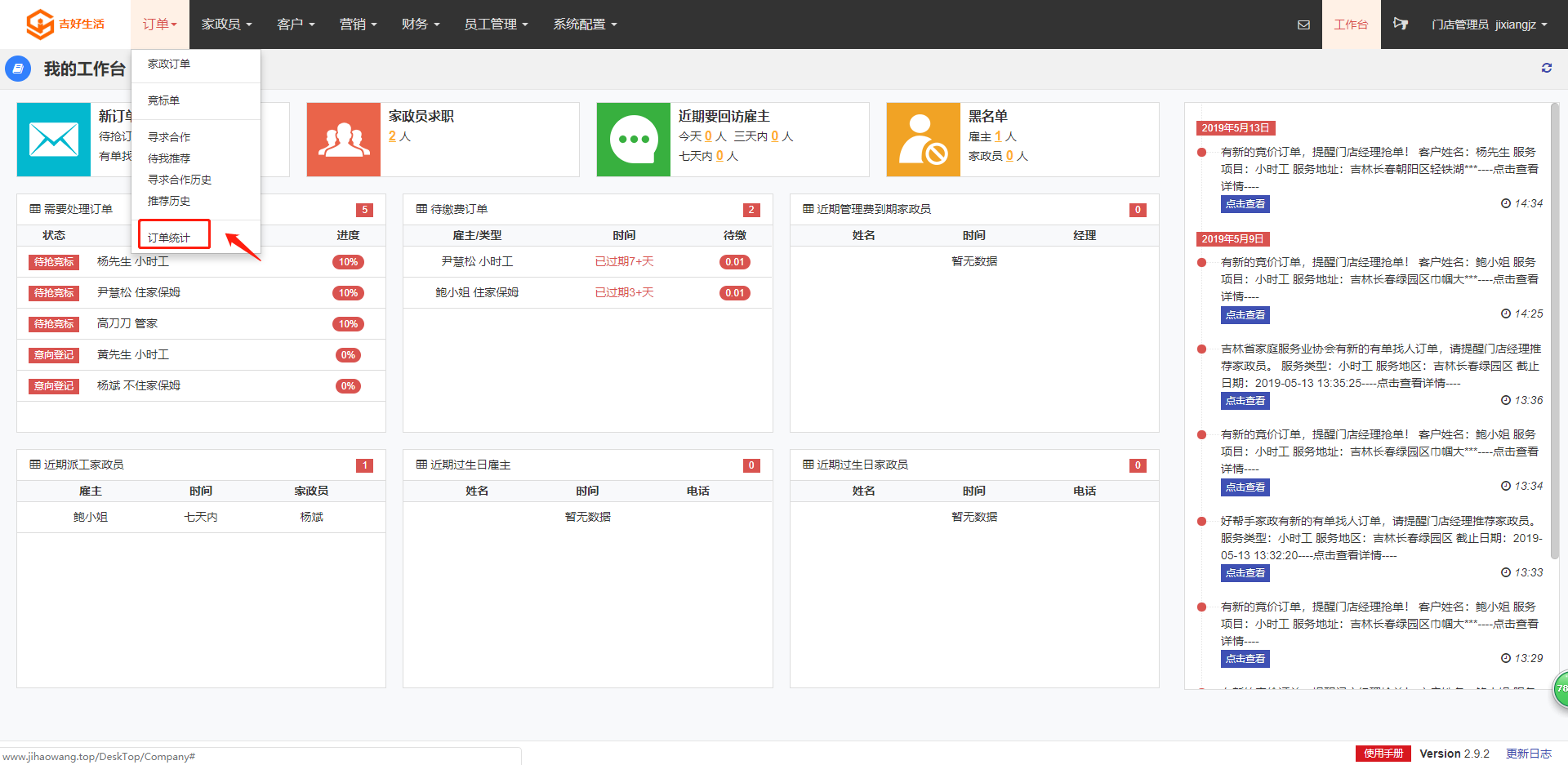
Task: Open 订单统计 from the order menu
Action: [x=169, y=238]
